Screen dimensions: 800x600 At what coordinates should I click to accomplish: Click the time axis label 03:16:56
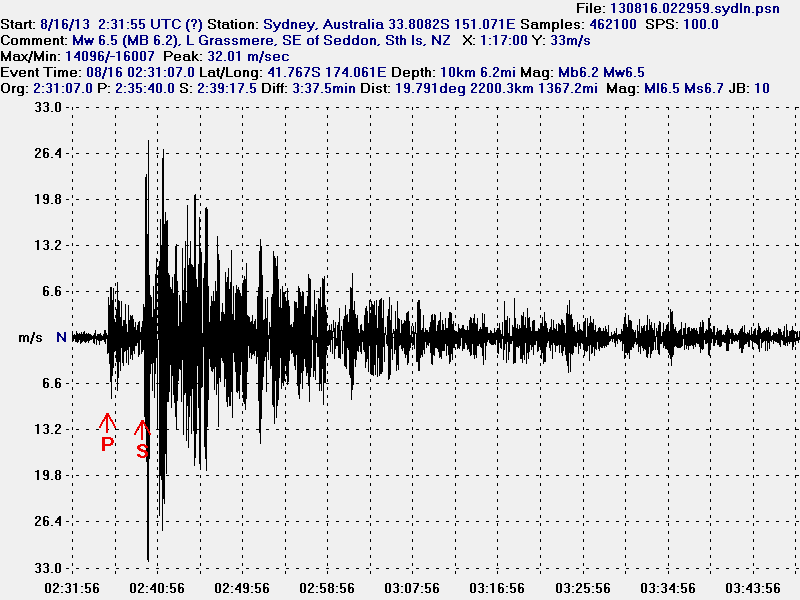tap(497, 588)
